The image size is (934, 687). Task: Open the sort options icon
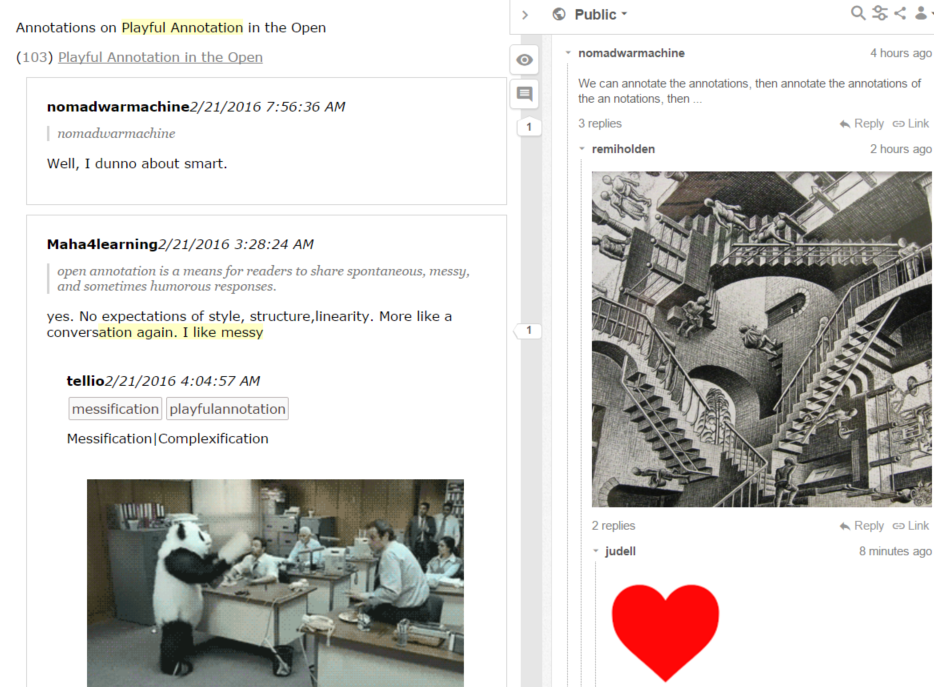[x=880, y=13]
